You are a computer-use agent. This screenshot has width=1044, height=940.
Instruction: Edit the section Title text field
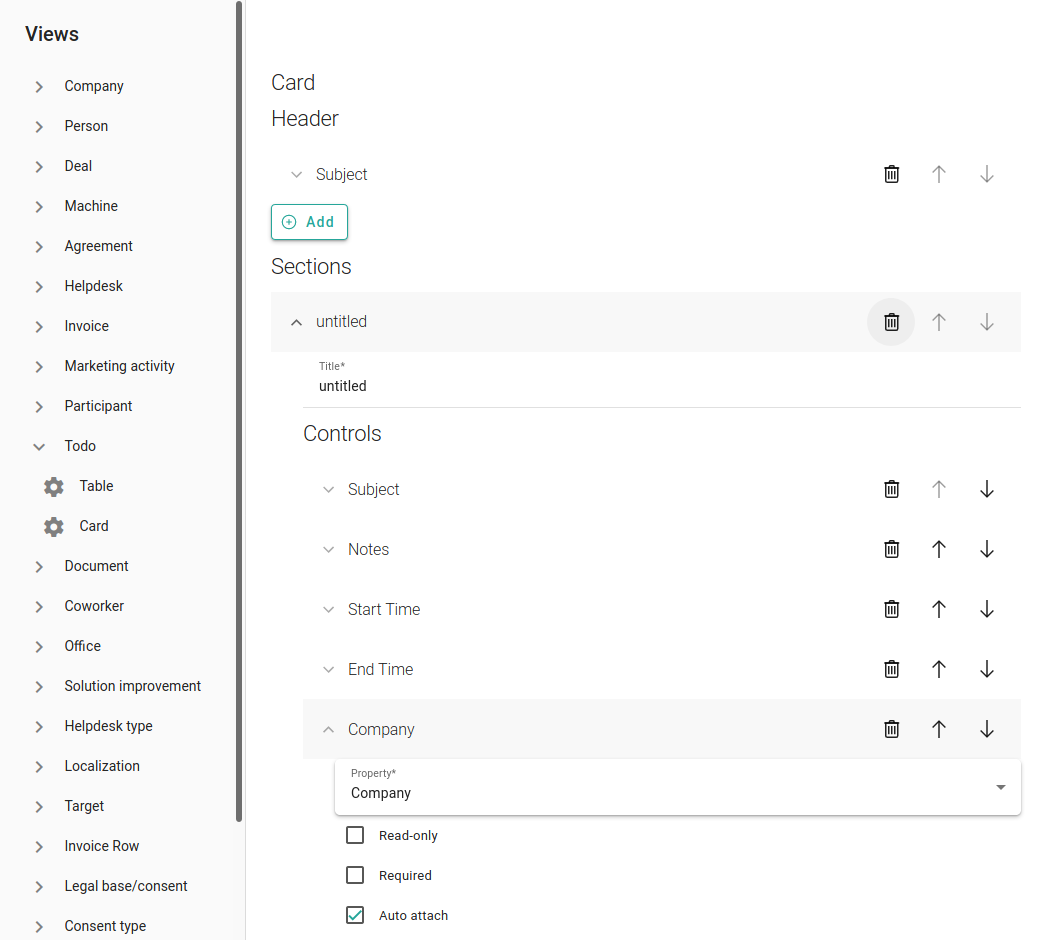[x=660, y=386]
